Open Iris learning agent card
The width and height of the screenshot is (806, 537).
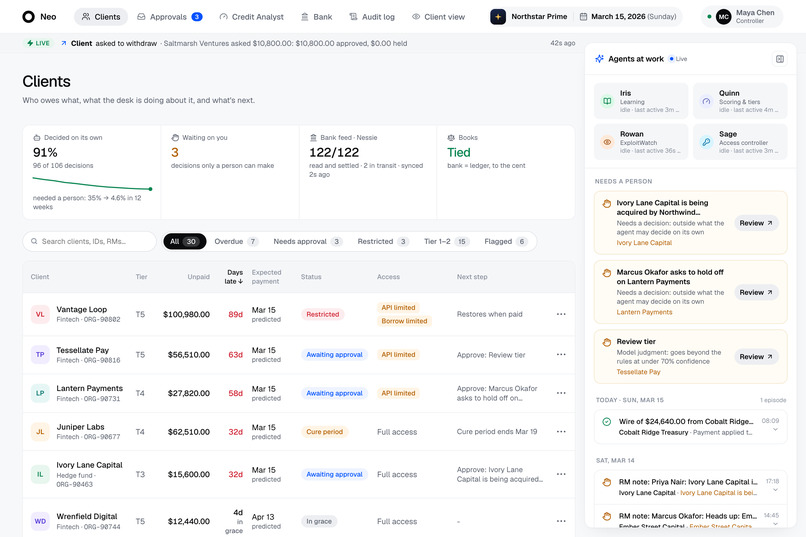(641, 101)
